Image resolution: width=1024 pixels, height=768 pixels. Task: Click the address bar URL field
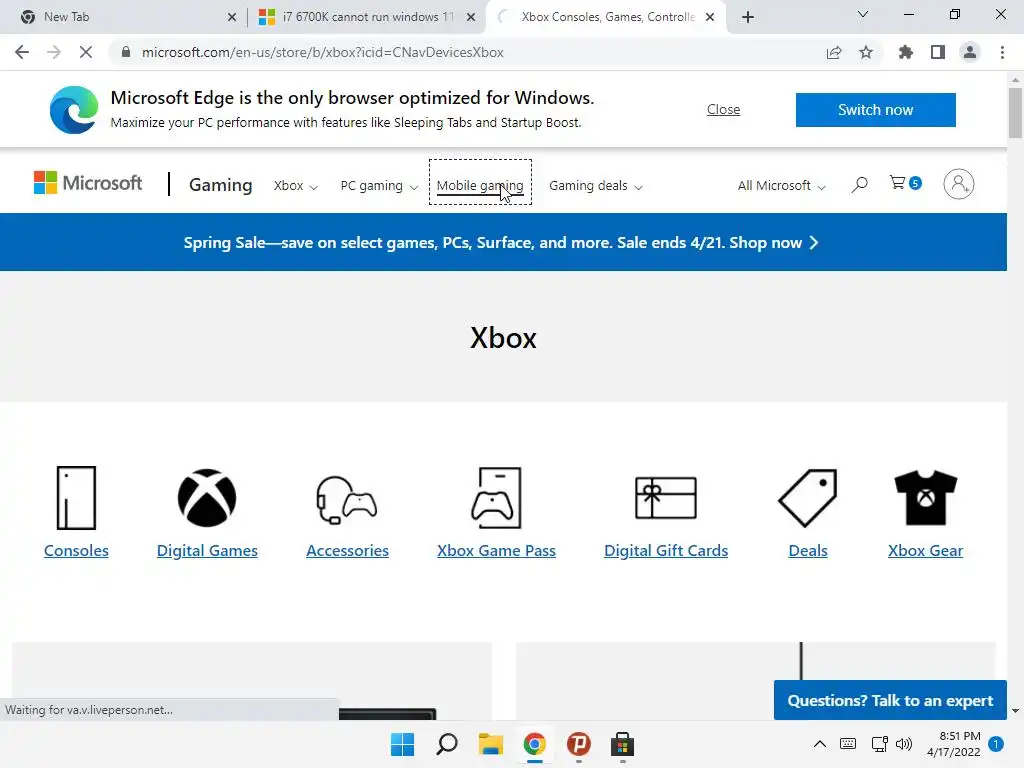coord(470,52)
